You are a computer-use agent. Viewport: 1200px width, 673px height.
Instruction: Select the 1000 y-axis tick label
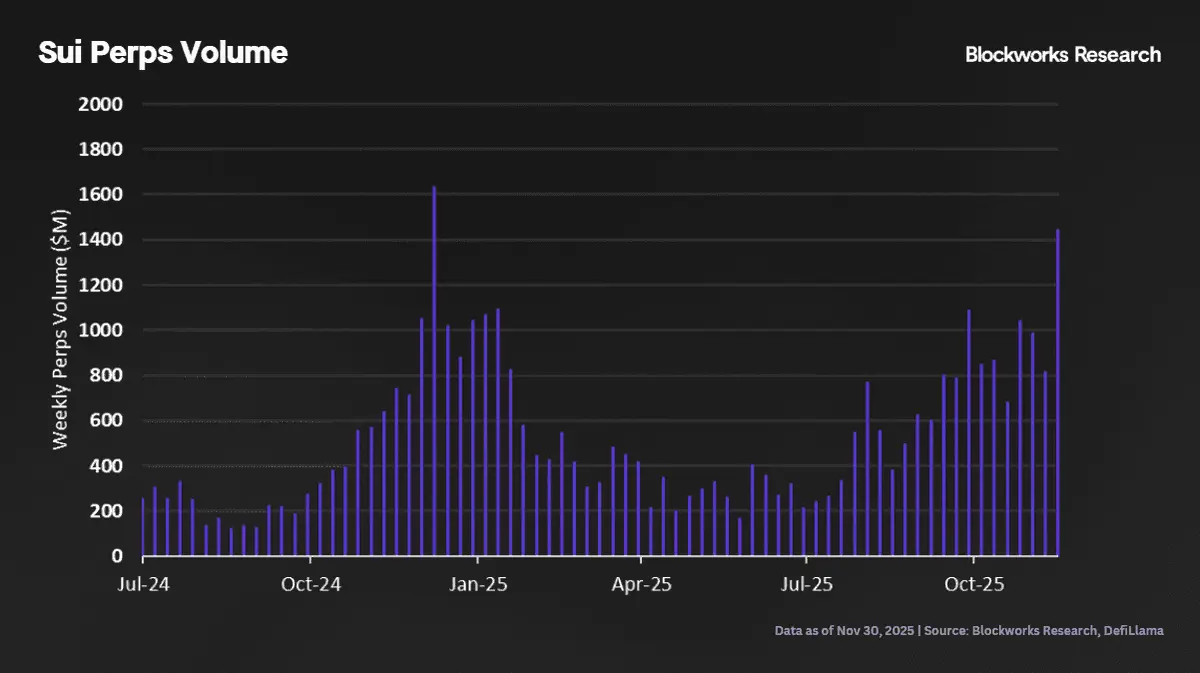(100, 330)
